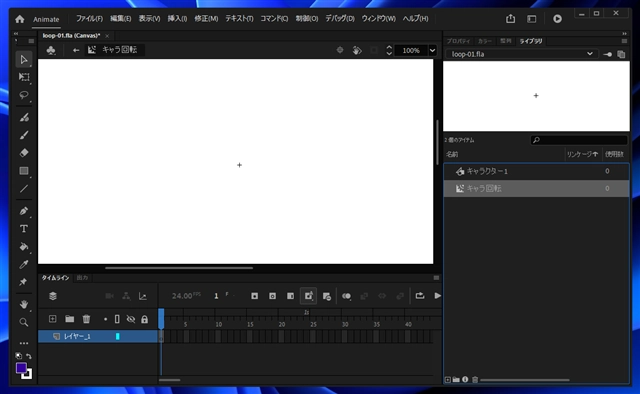Click New Folder at library bottom
Image resolution: width=640 pixels, height=394 pixels.
456,380
